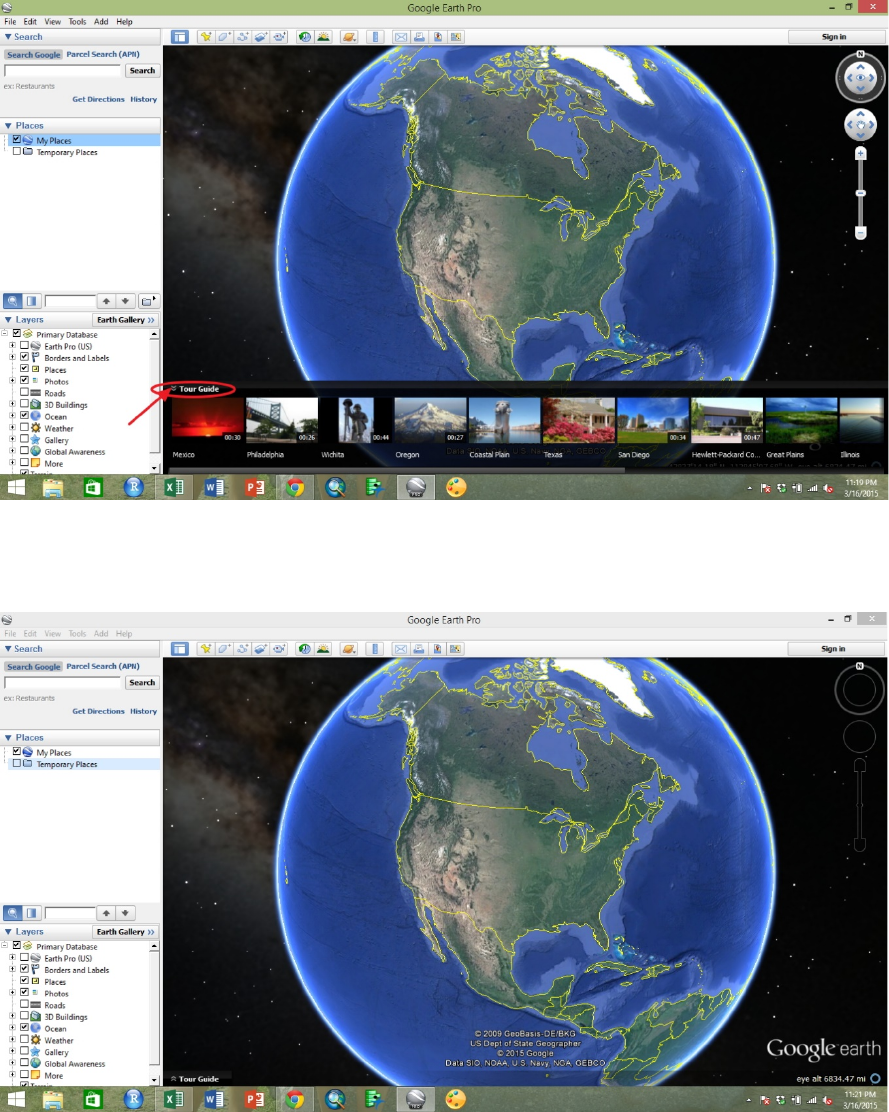View in Google Maps icon, upper screenshot
This screenshot has width=889, height=1112.
(x=456, y=37)
